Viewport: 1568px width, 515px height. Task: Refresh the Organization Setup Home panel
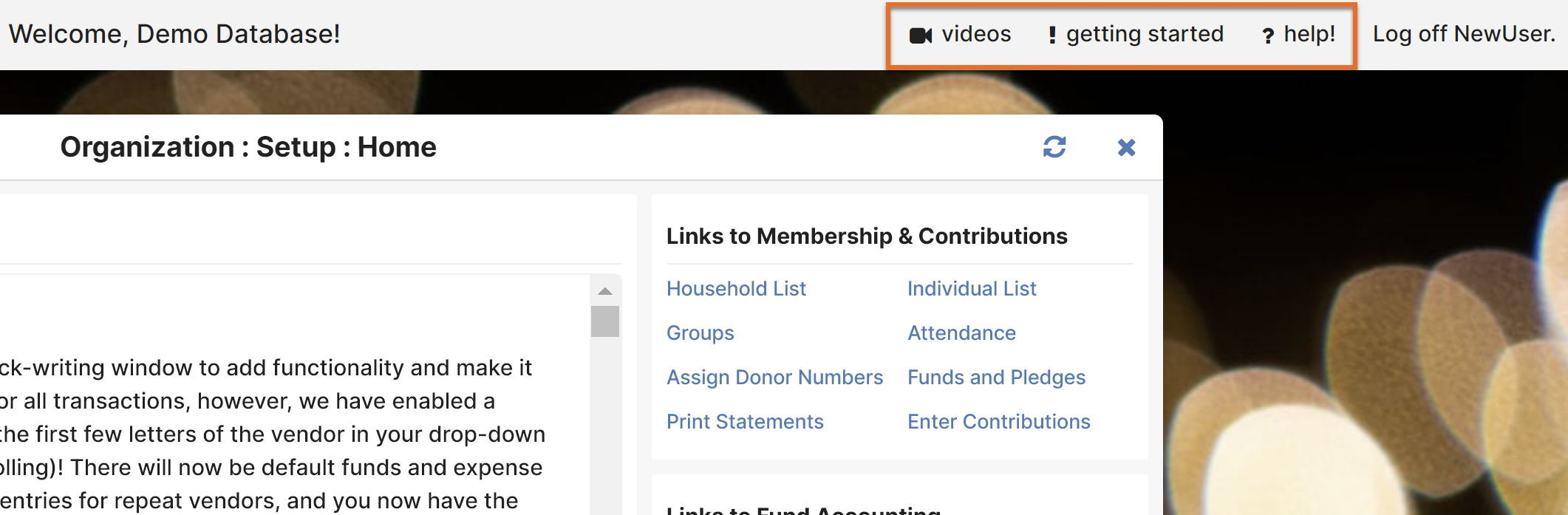[1054, 147]
